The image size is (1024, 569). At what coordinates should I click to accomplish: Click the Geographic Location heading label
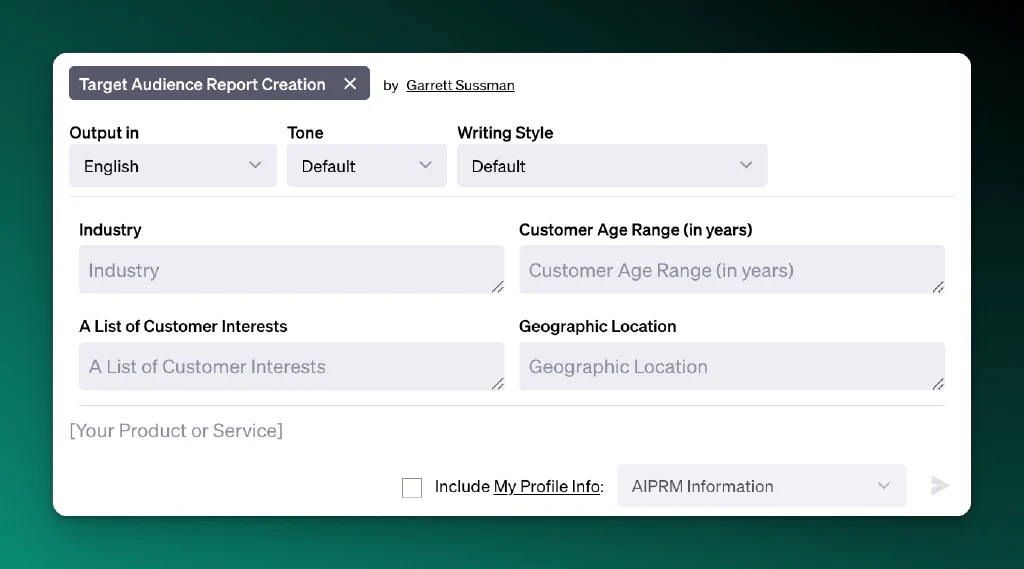point(598,326)
